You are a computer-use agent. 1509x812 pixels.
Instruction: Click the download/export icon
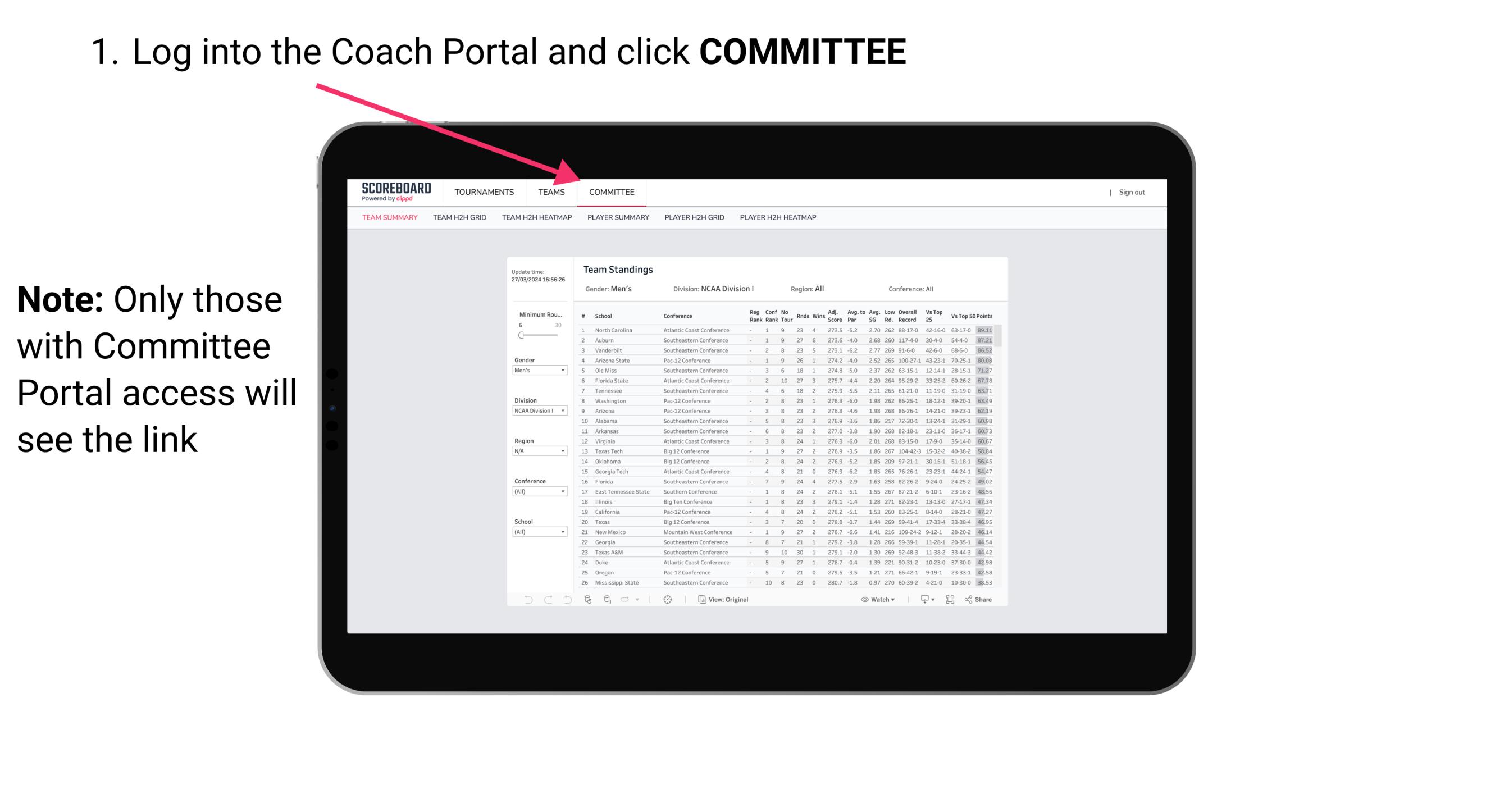click(x=923, y=600)
